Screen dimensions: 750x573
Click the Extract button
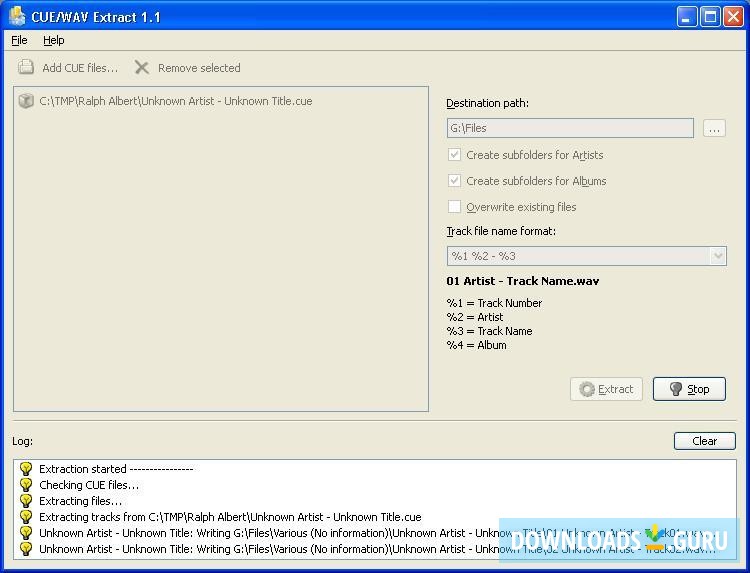[606, 389]
